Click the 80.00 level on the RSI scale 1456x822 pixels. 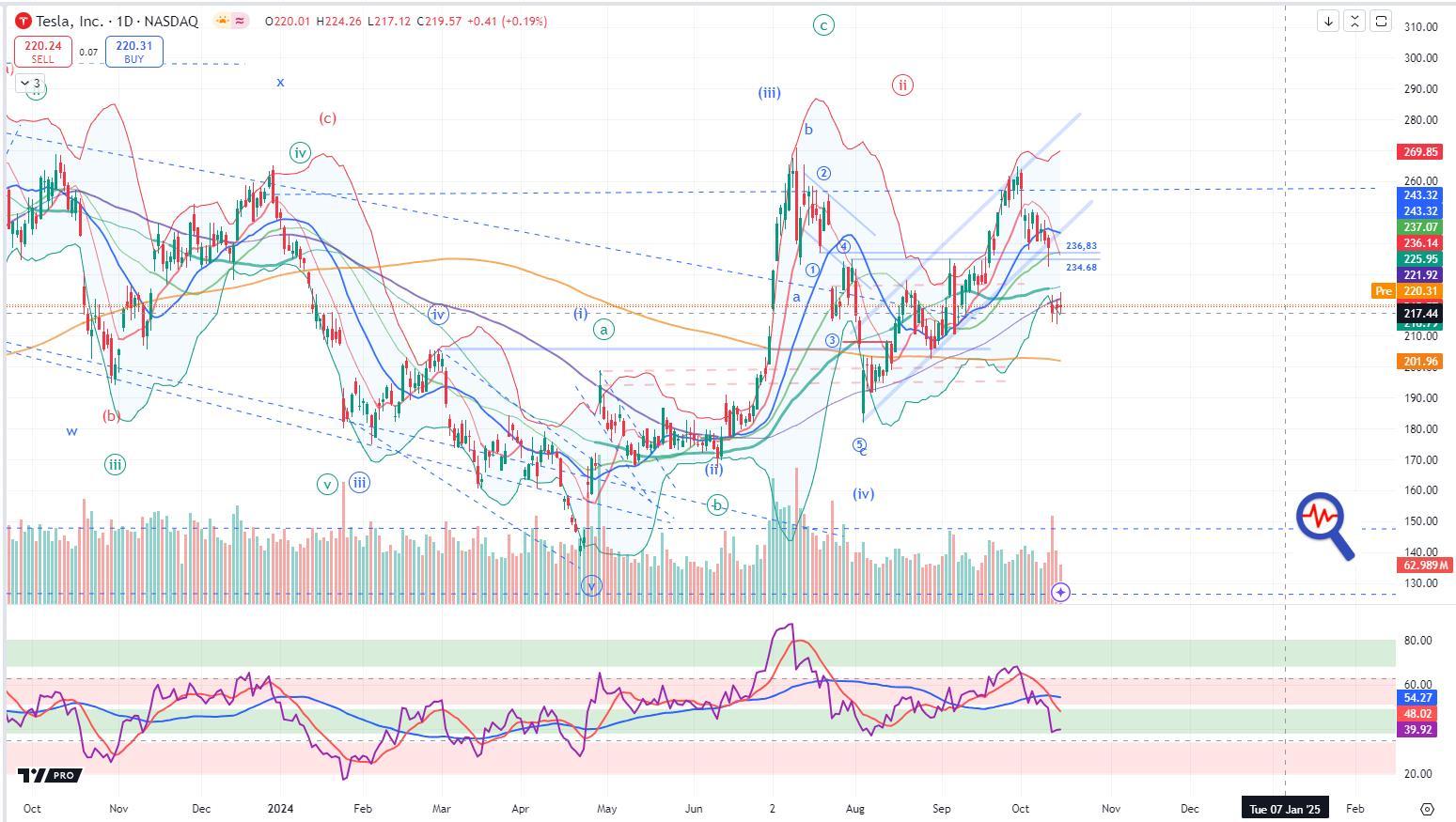1419,641
